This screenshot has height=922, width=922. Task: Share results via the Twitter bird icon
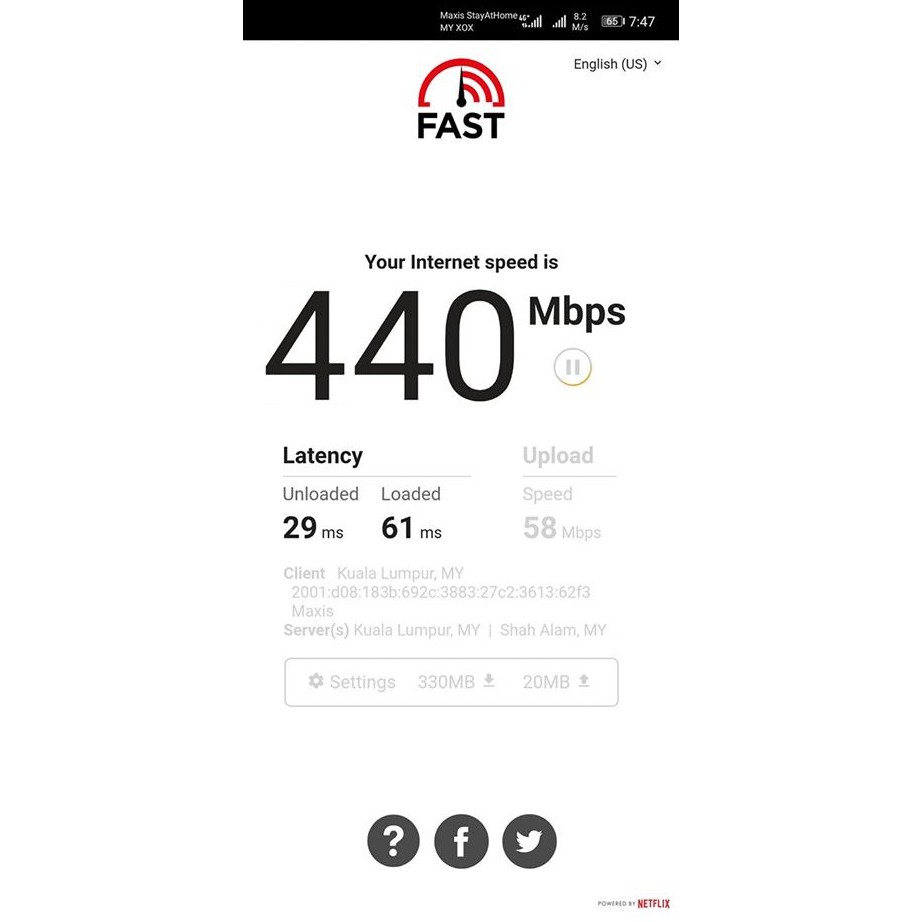(529, 841)
